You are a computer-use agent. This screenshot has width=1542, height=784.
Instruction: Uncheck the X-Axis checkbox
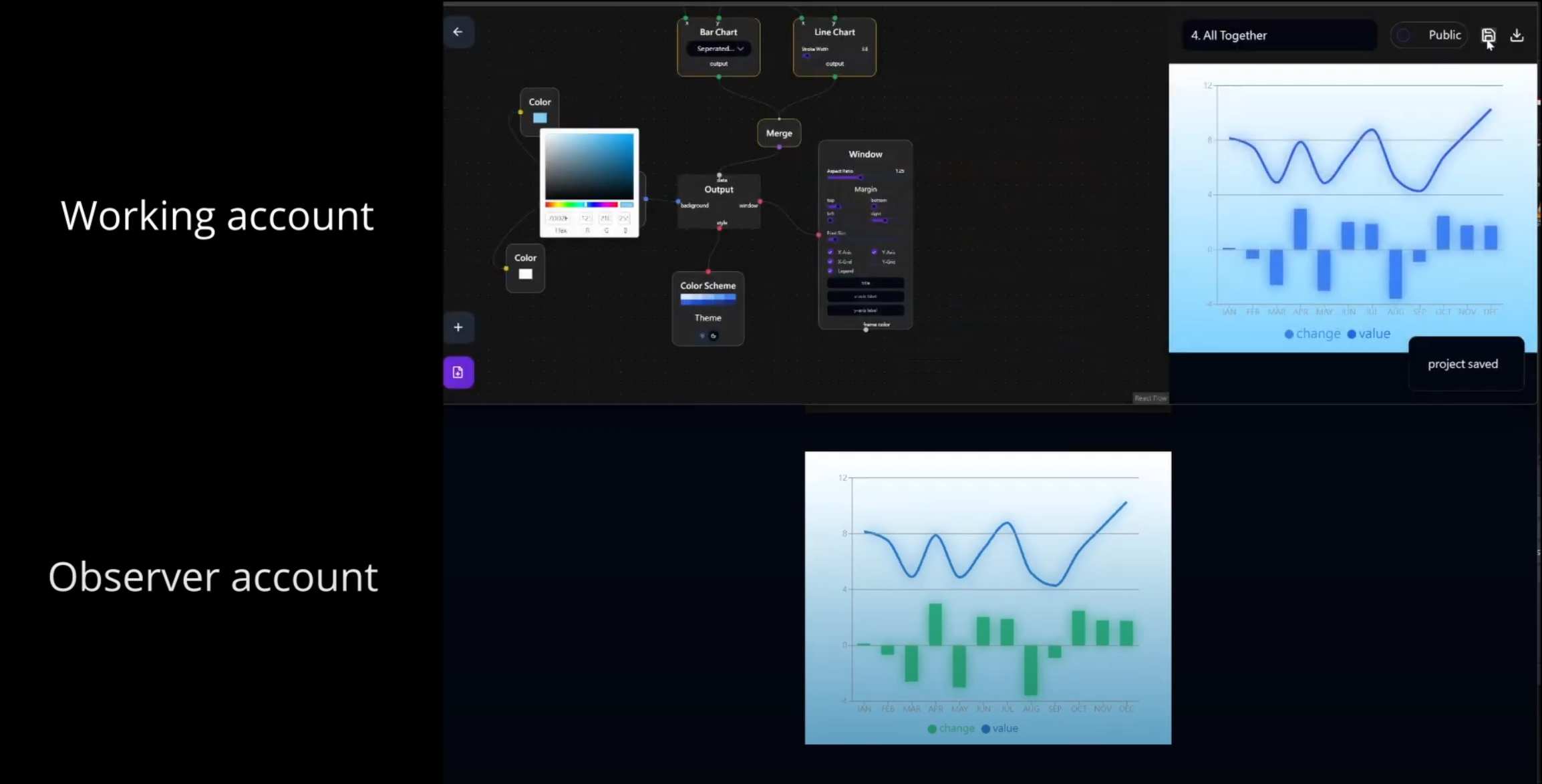click(830, 252)
